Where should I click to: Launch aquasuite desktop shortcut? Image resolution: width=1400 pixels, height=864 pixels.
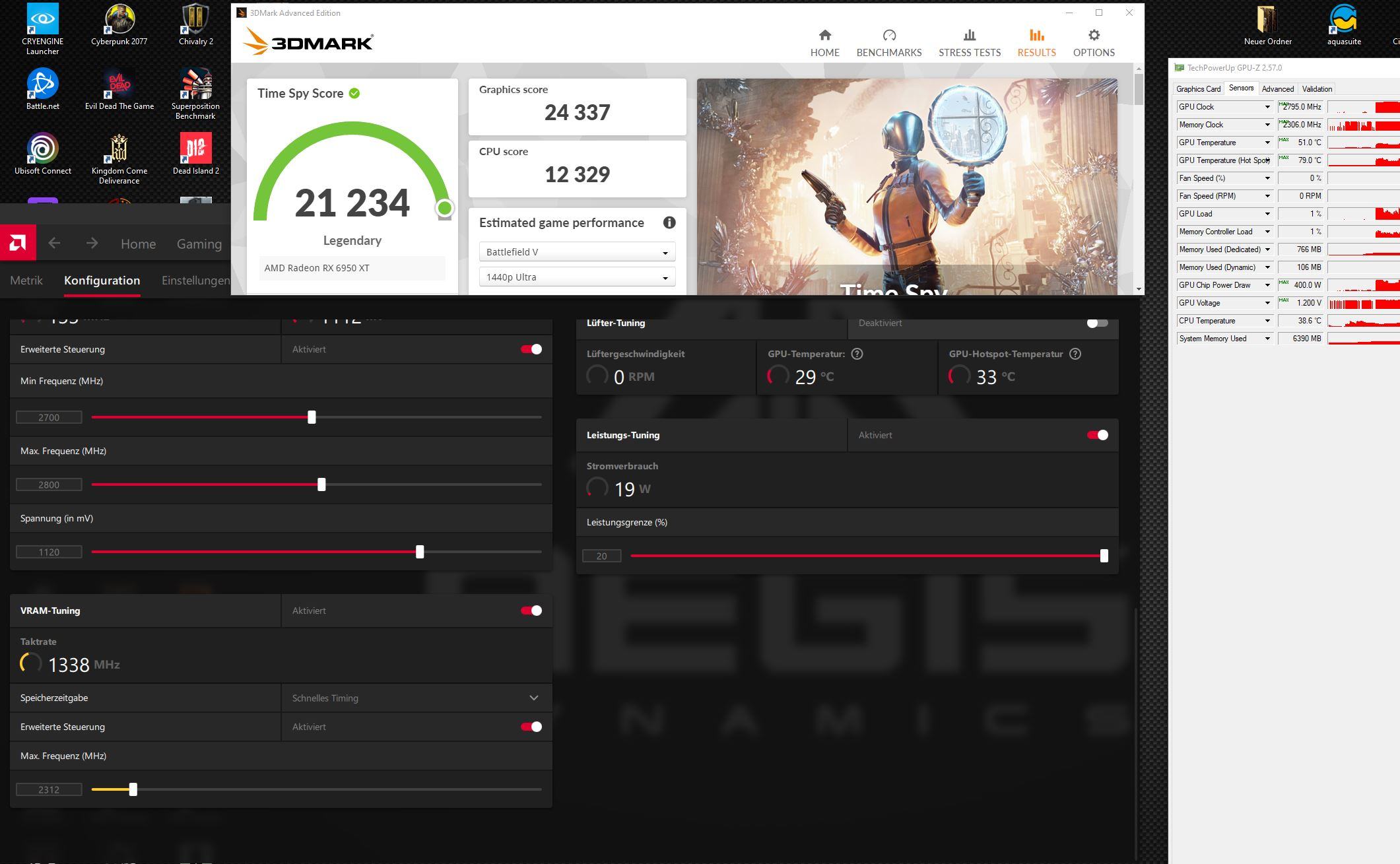click(x=1344, y=24)
